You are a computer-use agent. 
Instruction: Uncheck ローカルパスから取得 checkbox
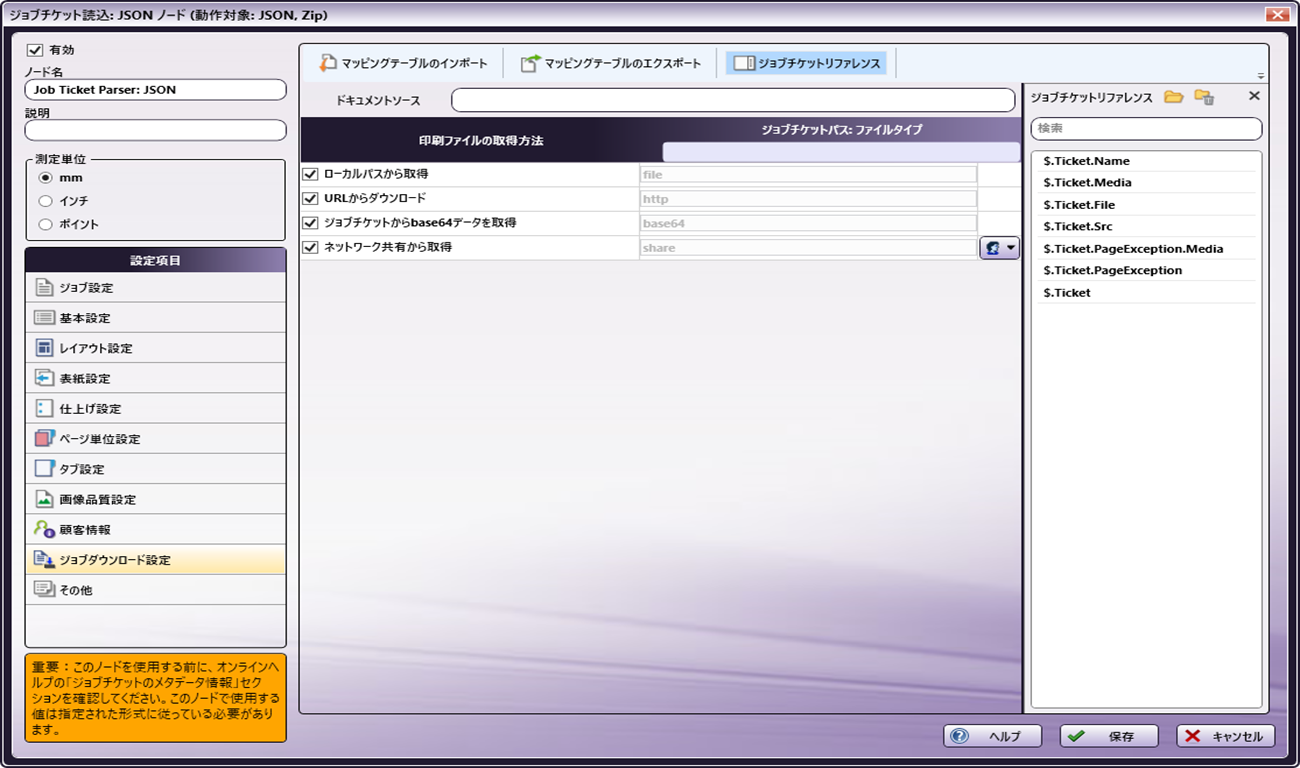(310, 174)
